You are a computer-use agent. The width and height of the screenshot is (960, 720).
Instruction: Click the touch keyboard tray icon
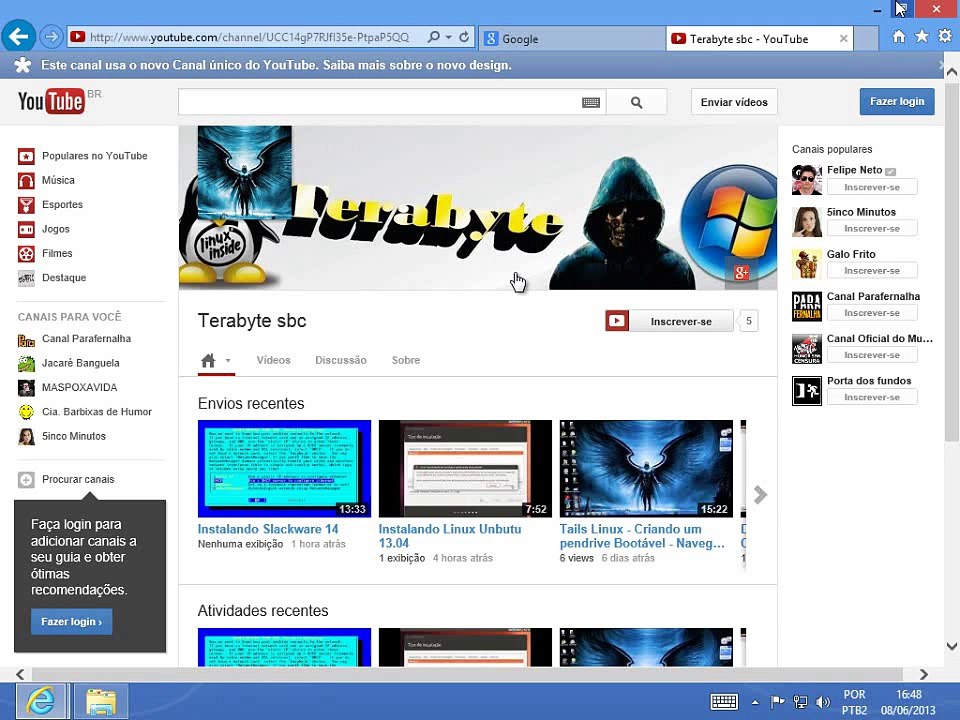pyautogui.click(x=724, y=702)
